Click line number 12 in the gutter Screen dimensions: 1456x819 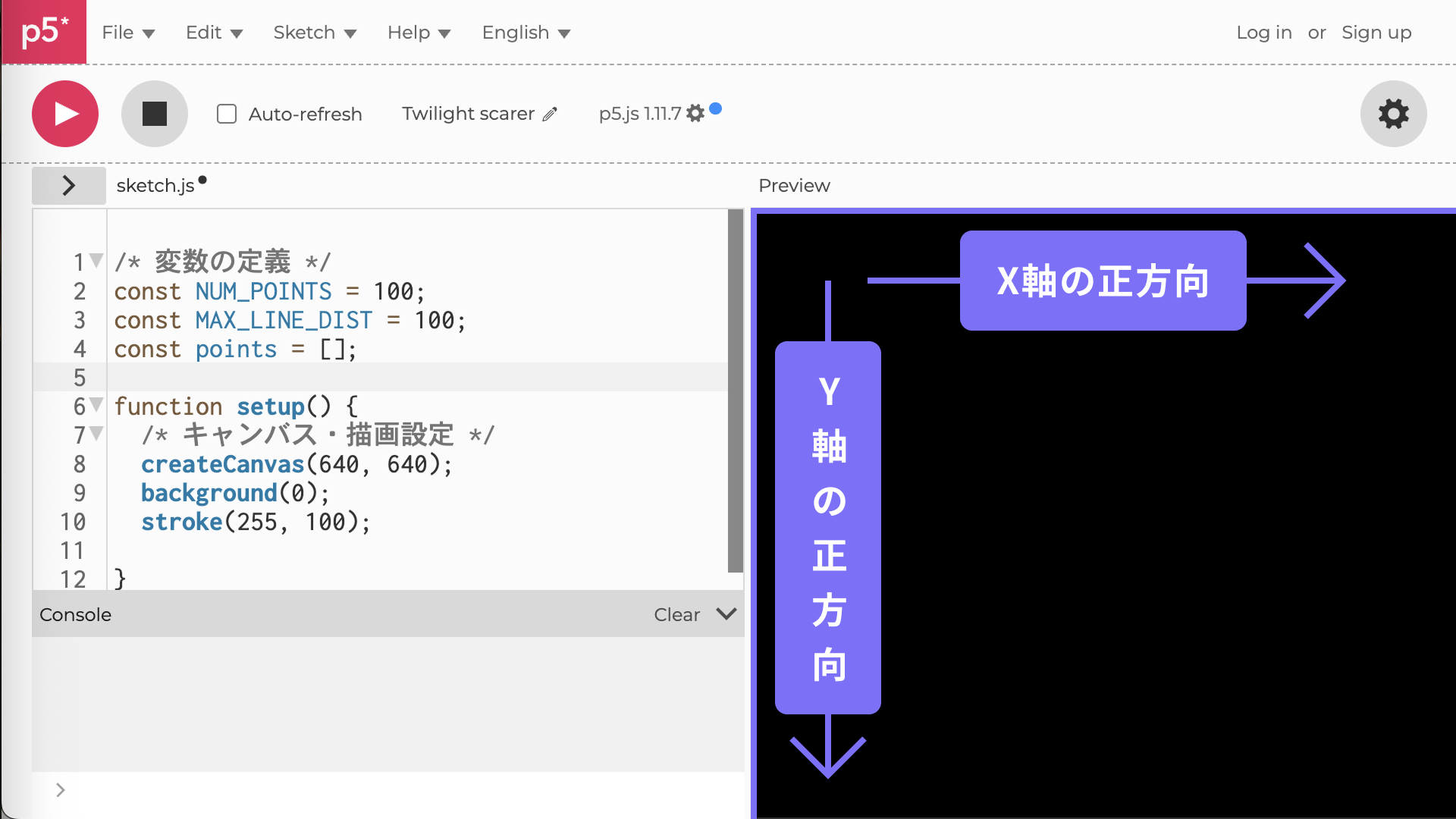73,579
